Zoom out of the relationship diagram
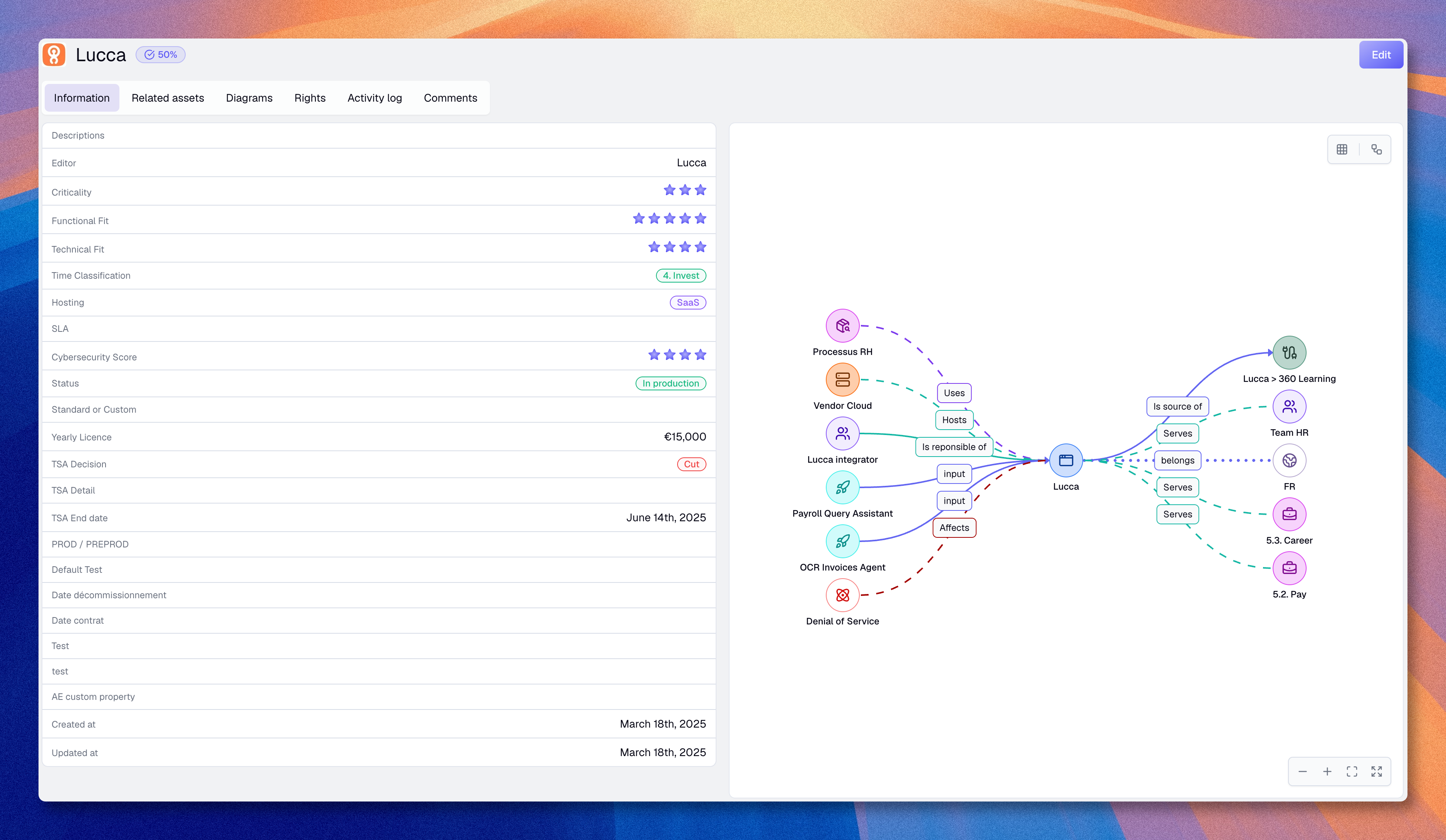 (1303, 771)
